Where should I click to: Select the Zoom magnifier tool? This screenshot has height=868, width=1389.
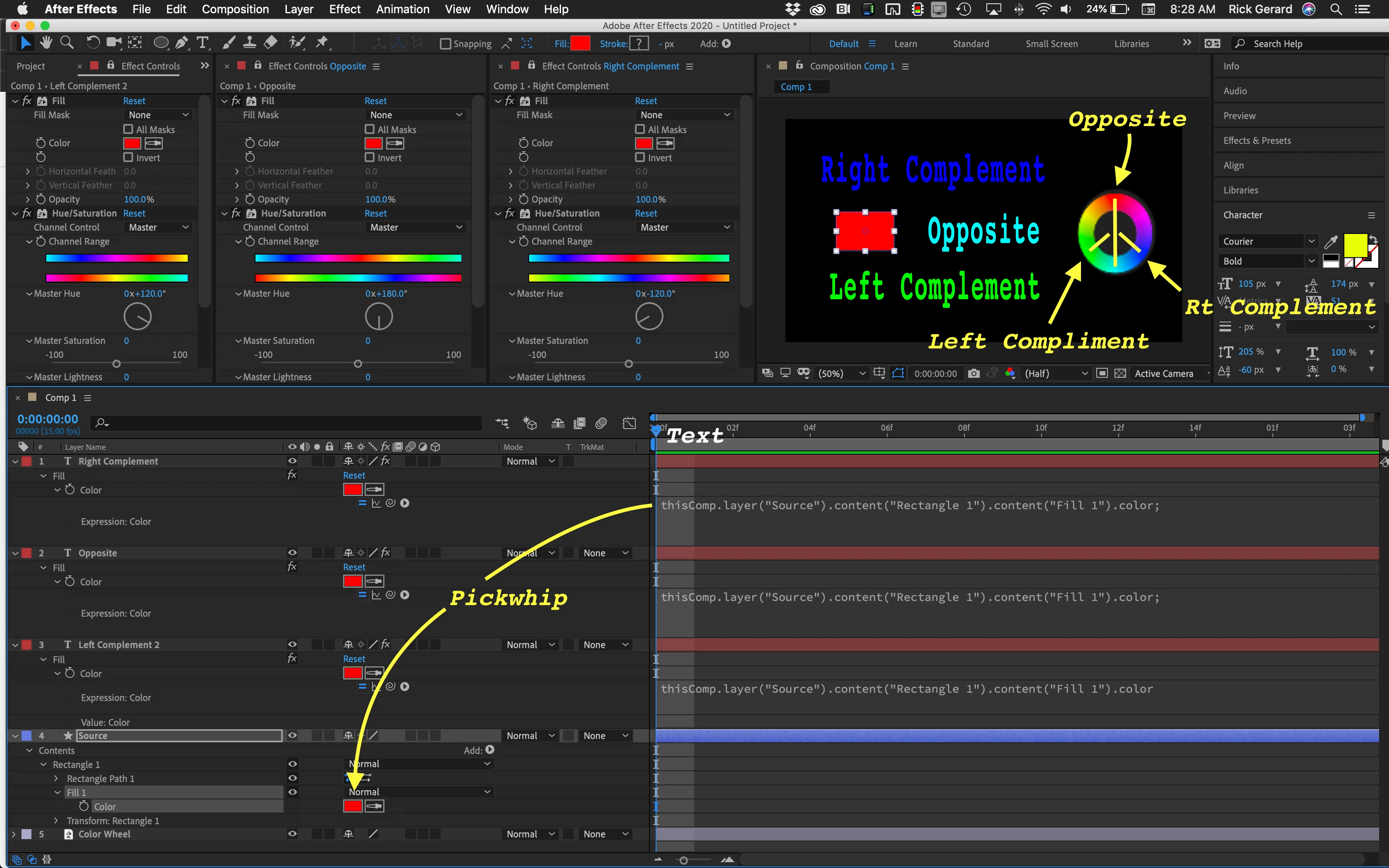coord(67,43)
